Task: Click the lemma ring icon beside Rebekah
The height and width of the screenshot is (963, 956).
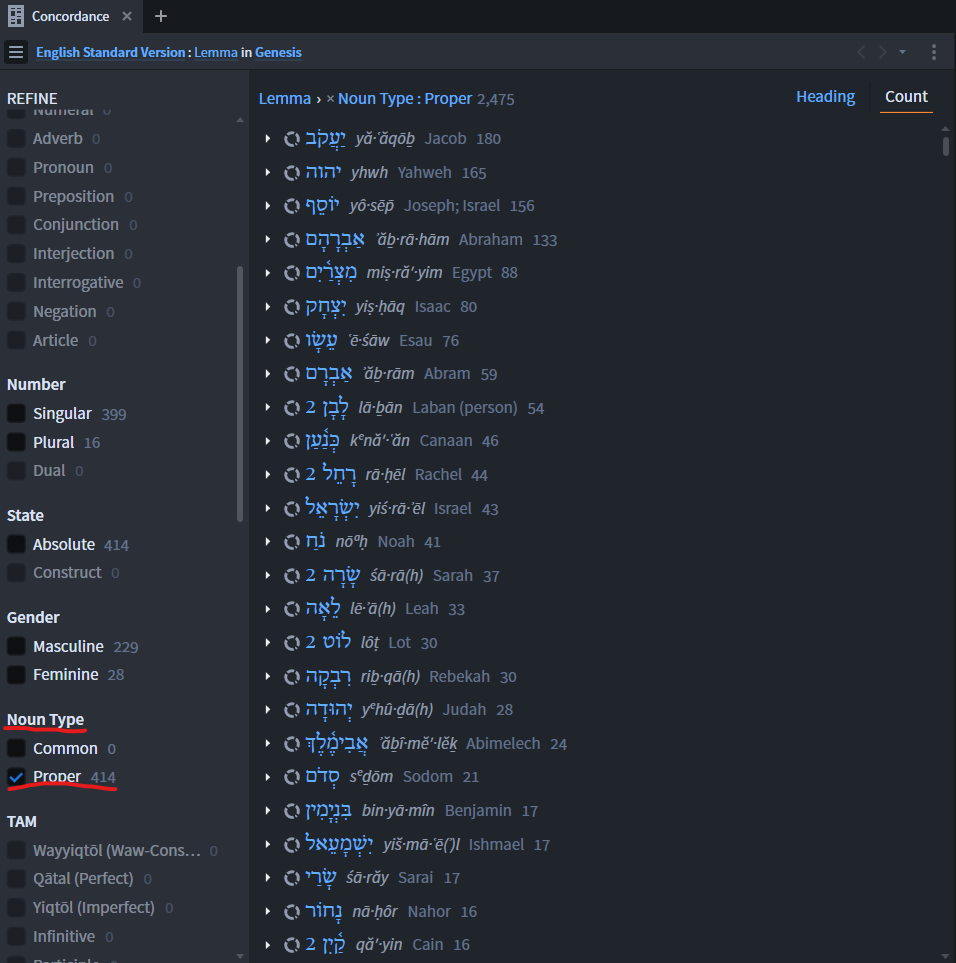Action: click(292, 676)
